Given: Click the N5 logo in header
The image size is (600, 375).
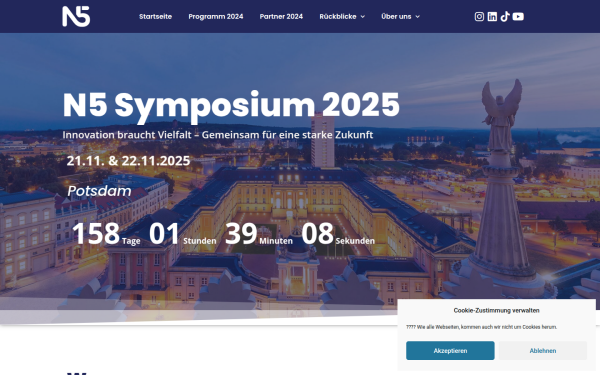Looking at the screenshot, I should (76, 16).
